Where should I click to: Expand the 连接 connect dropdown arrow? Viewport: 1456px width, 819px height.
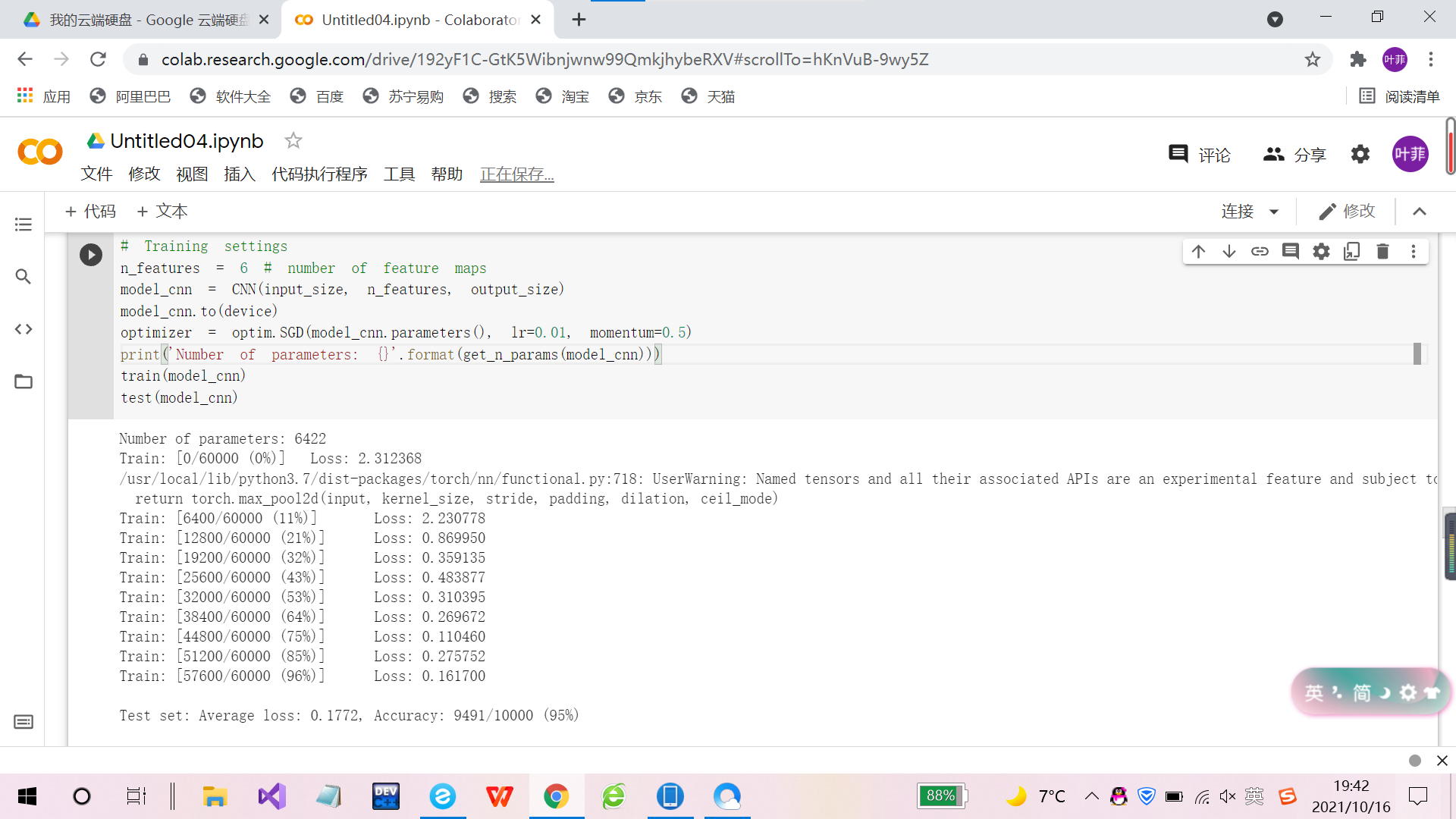point(1274,212)
